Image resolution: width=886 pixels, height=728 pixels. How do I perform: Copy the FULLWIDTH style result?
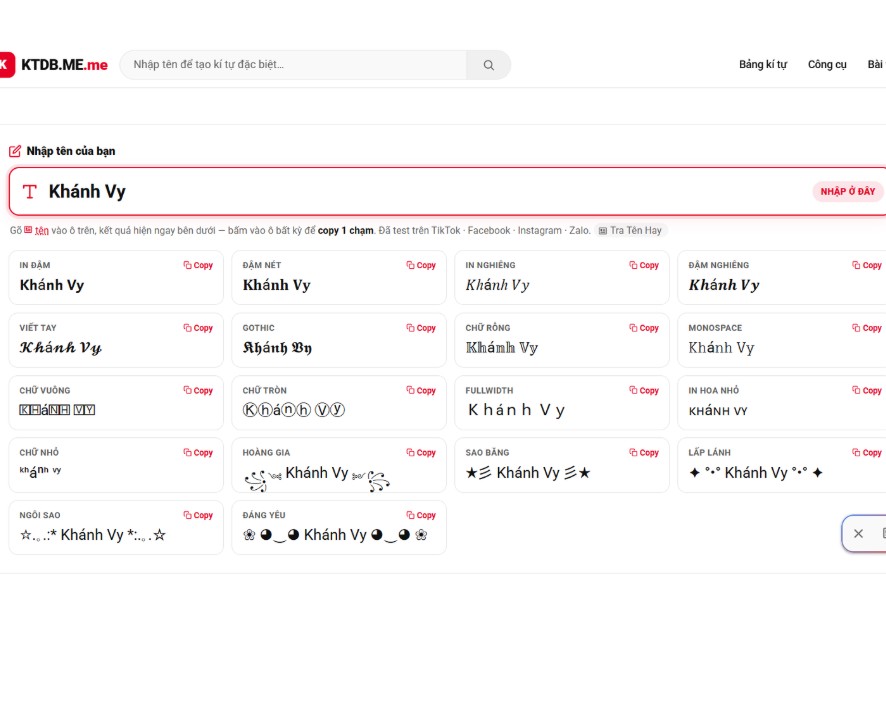[644, 391]
